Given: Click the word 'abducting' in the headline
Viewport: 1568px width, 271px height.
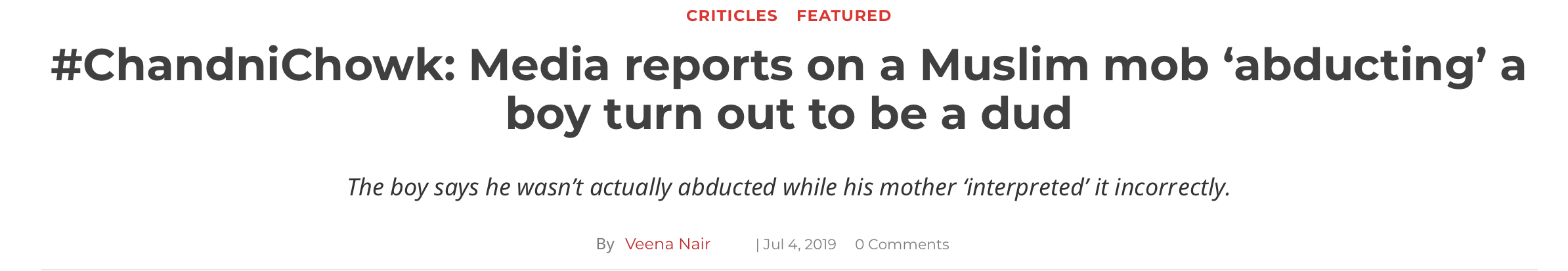Looking at the screenshot, I should (x=1355, y=66).
